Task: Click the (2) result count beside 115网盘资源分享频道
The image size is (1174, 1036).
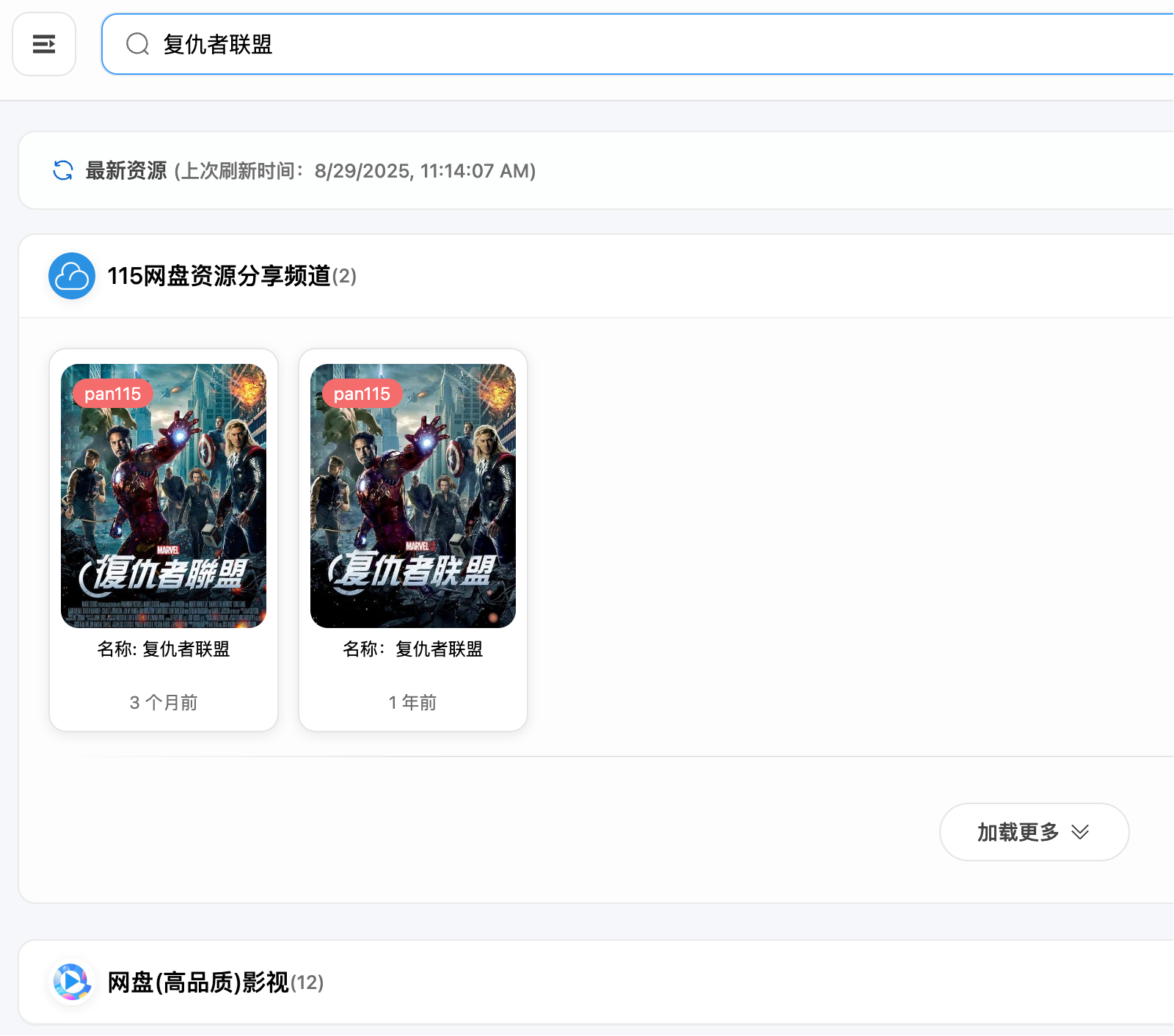Action: click(x=344, y=277)
